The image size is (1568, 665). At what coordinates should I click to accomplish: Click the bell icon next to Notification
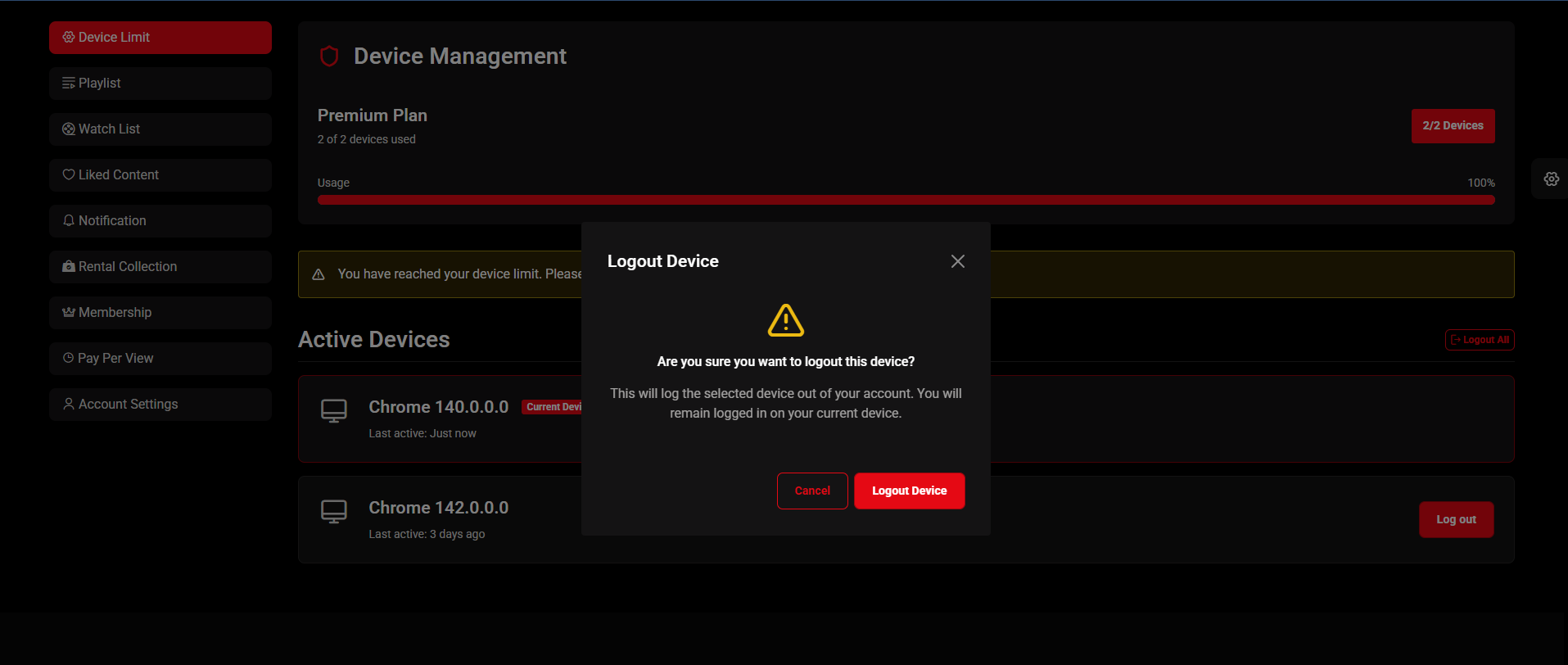69,220
